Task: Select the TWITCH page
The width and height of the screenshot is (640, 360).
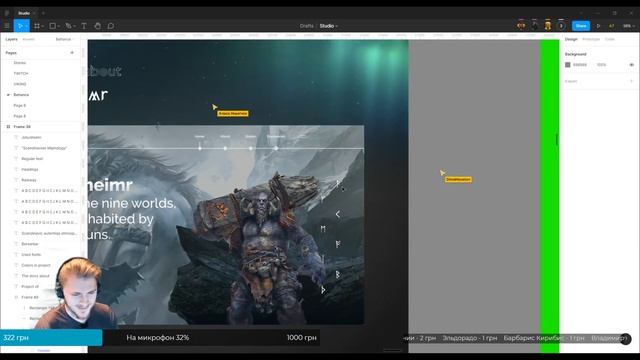Action: click(x=21, y=73)
